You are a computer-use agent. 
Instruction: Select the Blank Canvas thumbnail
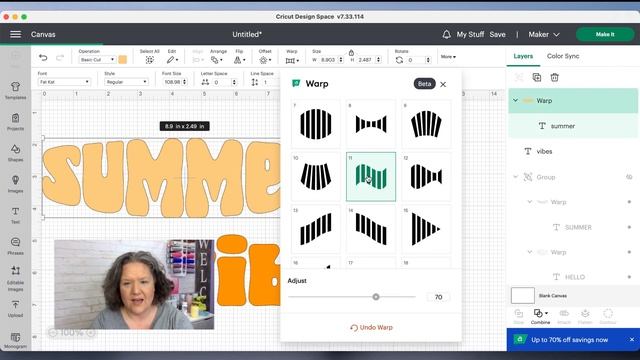(523, 296)
